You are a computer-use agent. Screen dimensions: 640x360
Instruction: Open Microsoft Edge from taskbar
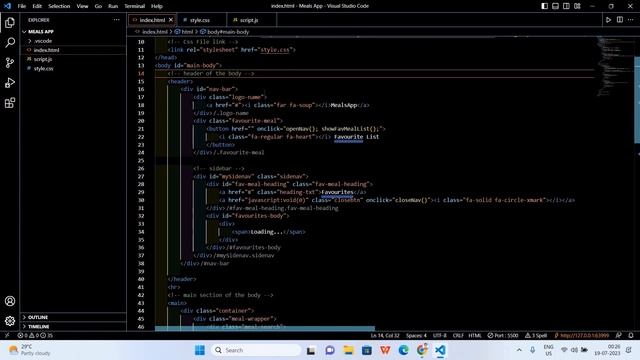404,350
